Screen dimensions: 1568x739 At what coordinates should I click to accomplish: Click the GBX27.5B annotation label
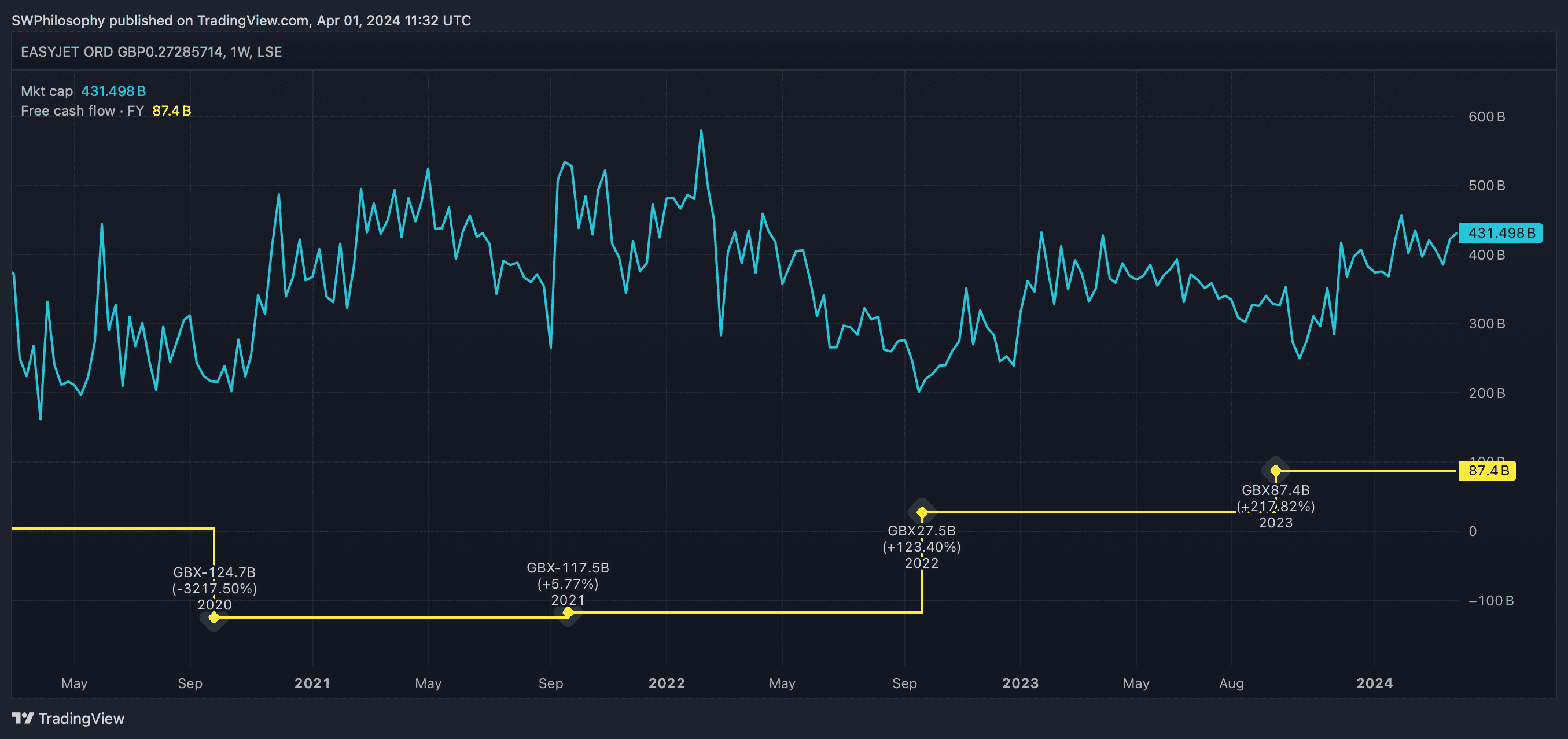[922, 531]
